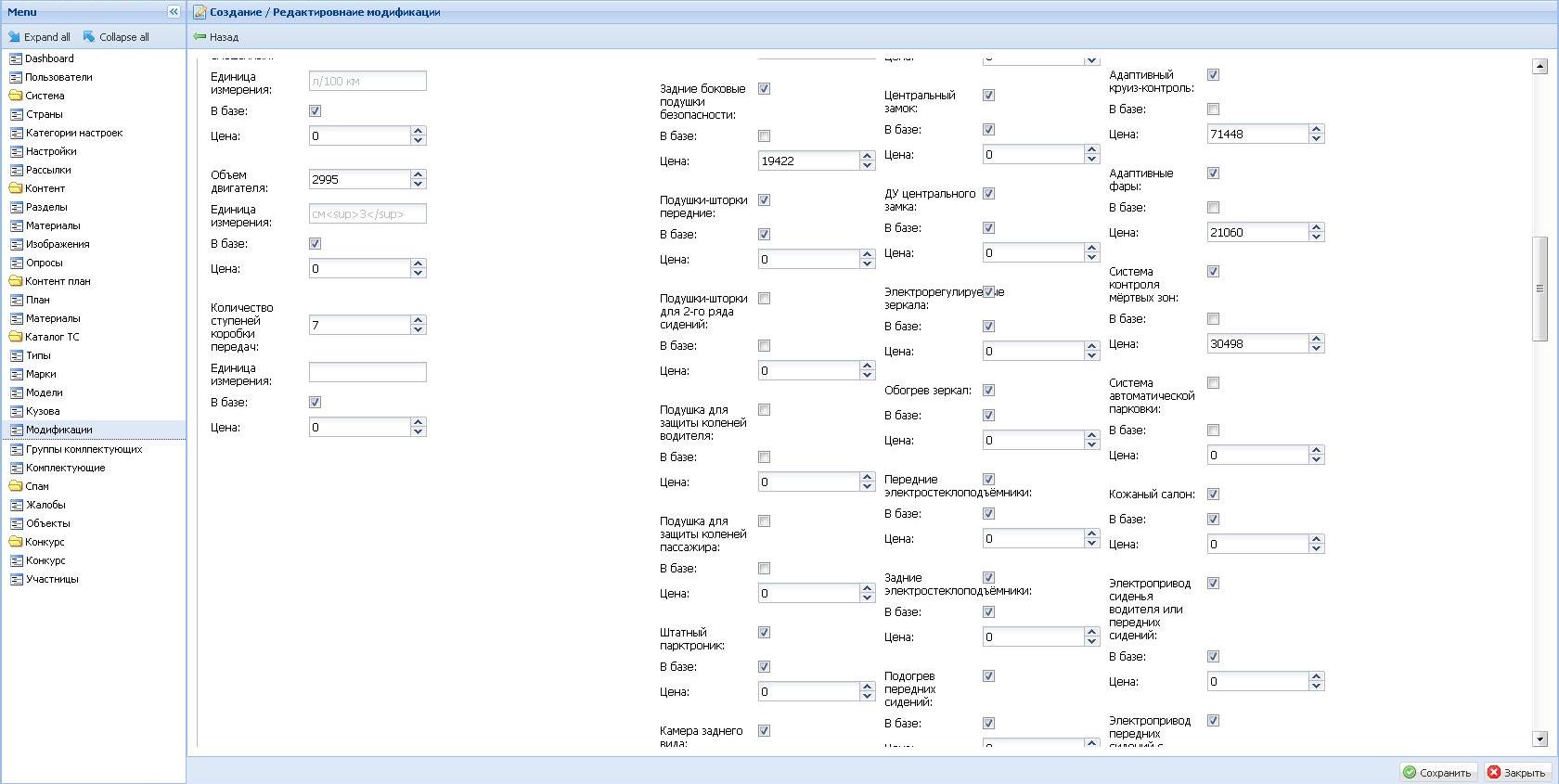The height and width of the screenshot is (784, 1559).
Task: Click the scrollbar down arrow
Action: (x=1540, y=739)
